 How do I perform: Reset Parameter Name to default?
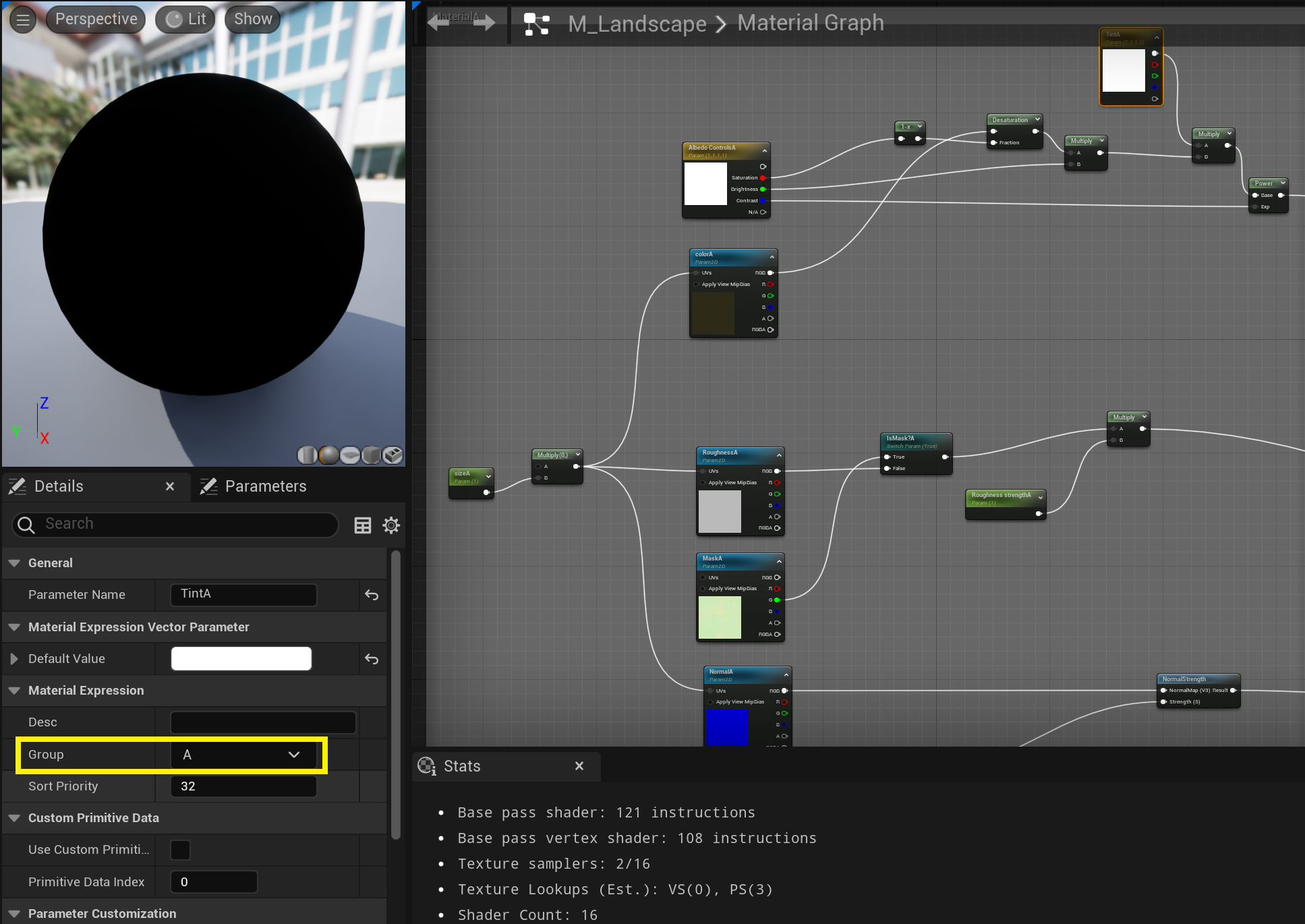point(372,595)
